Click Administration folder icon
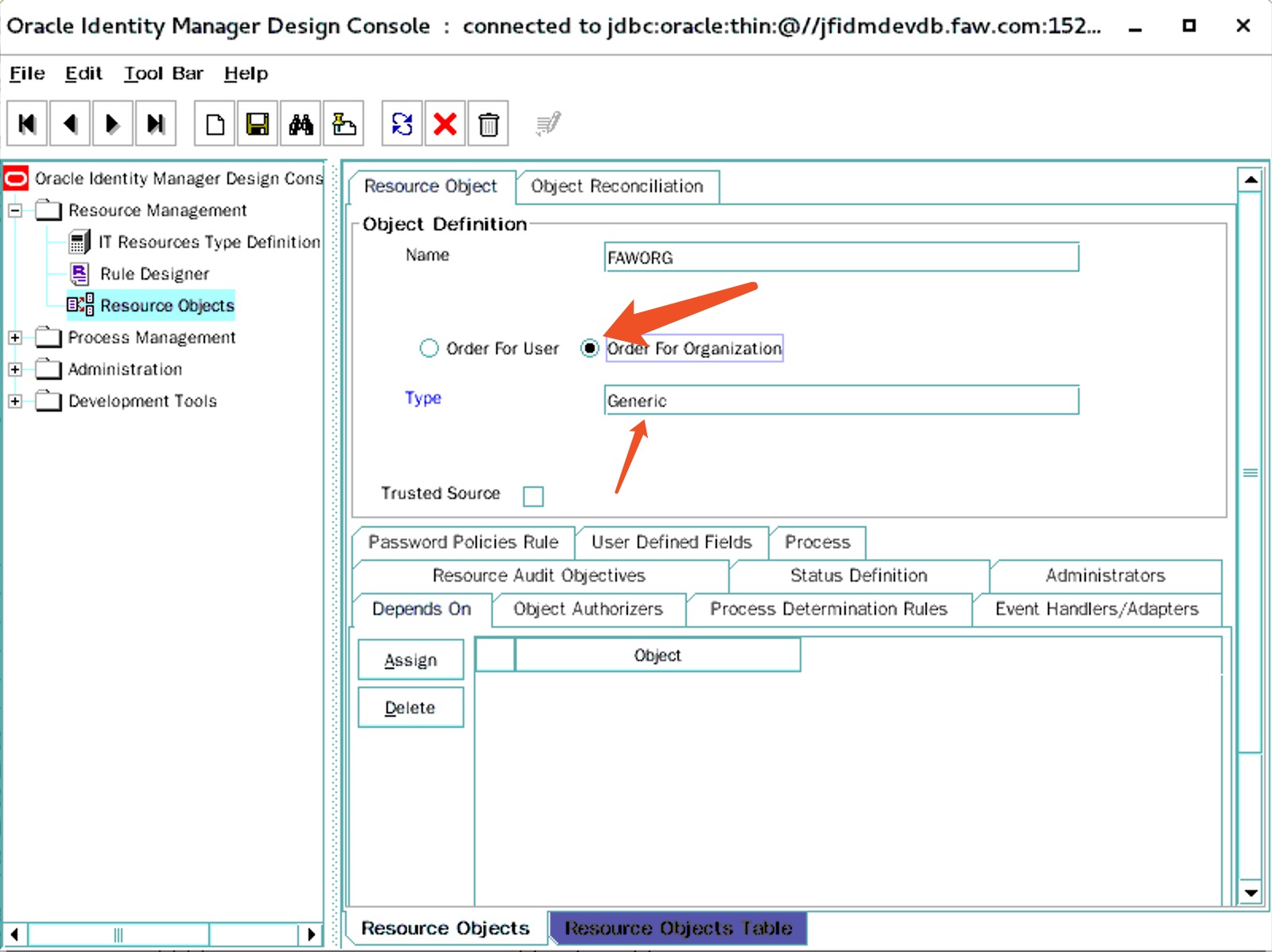This screenshot has width=1272, height=952. [x=48, y=369]
